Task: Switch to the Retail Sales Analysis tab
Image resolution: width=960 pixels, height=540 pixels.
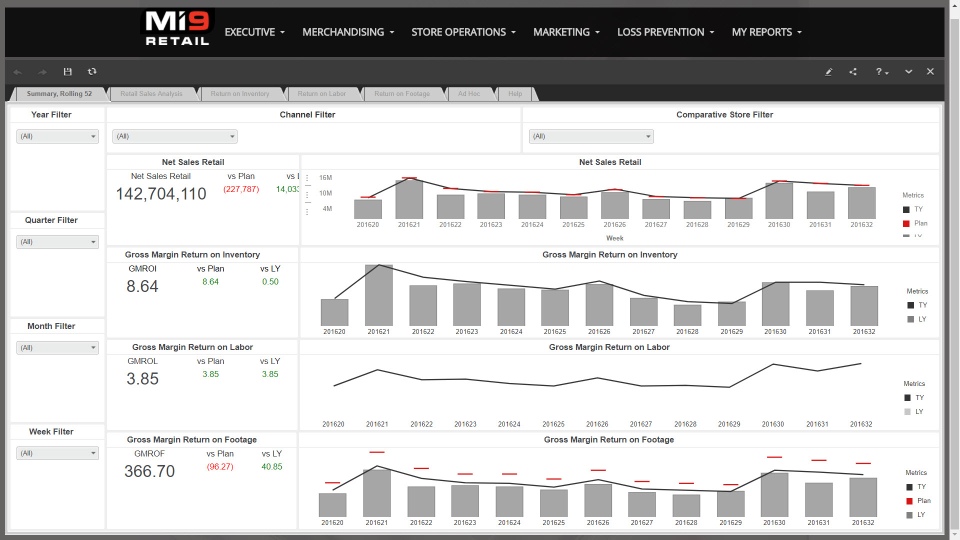Action: (x=151, y=94)
